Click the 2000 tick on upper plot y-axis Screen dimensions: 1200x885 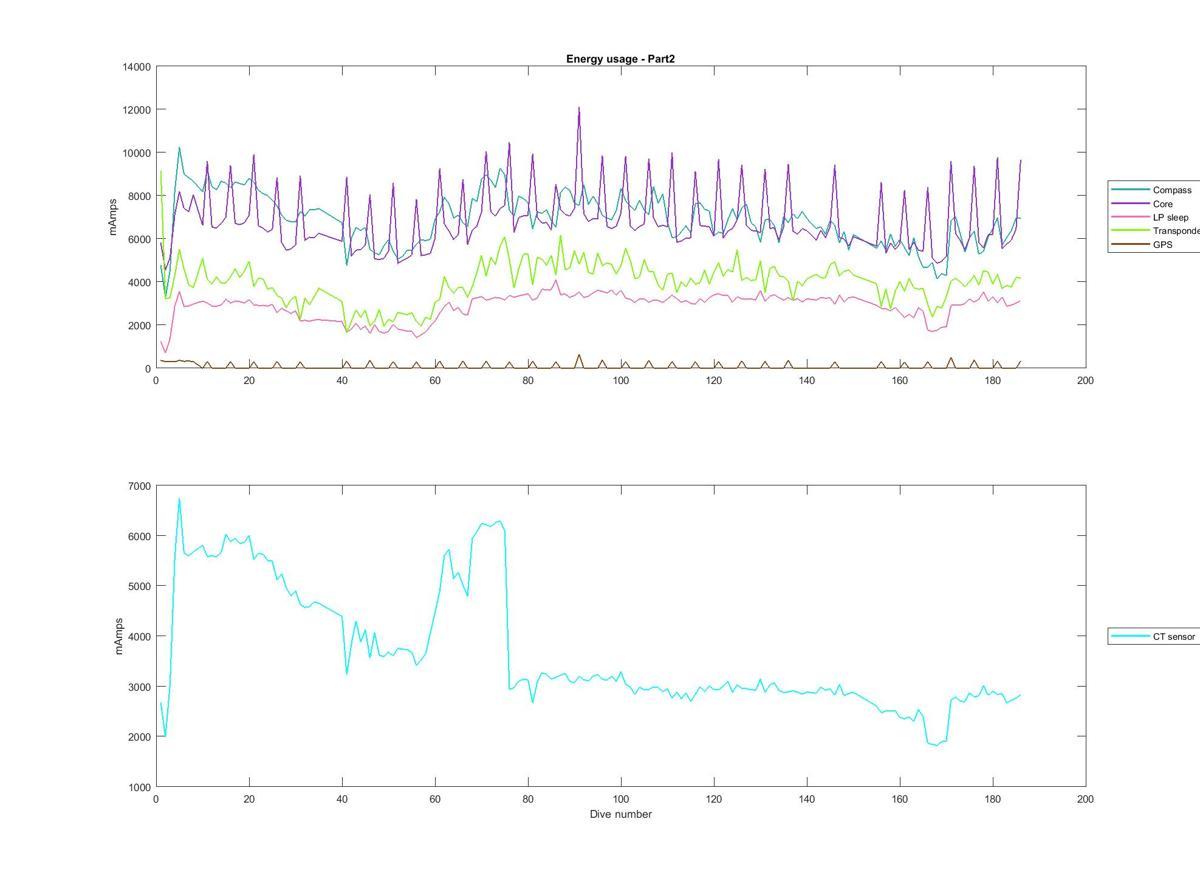pos(140,325)
